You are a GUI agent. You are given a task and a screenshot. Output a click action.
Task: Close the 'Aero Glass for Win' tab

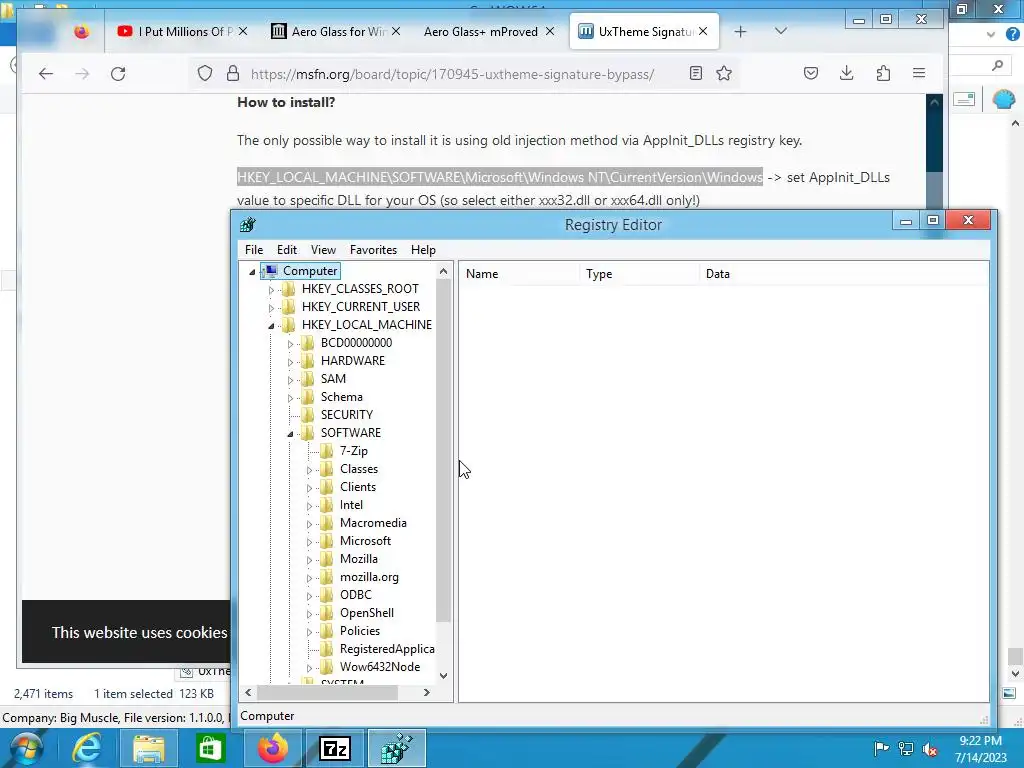396,31
